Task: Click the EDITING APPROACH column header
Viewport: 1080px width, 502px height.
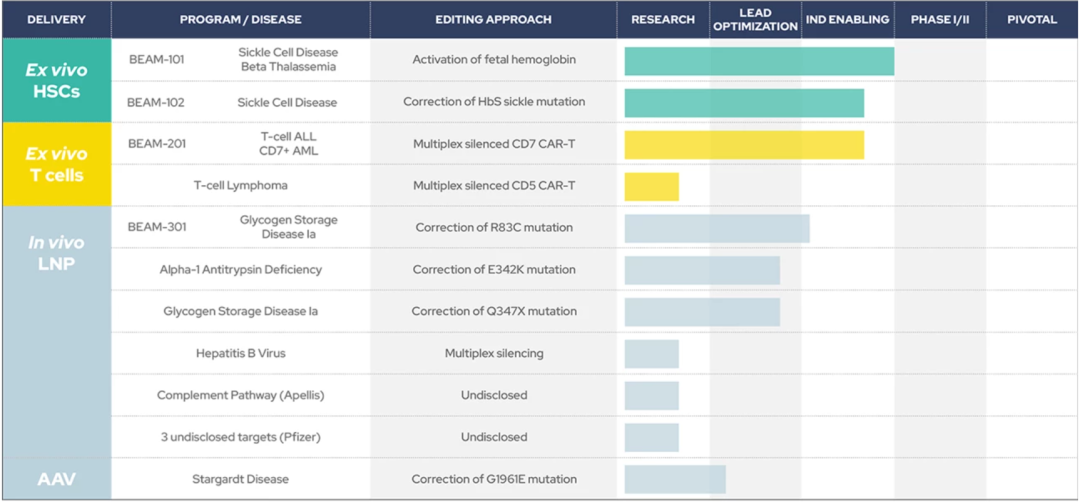Action: click(x=494, y=20)
